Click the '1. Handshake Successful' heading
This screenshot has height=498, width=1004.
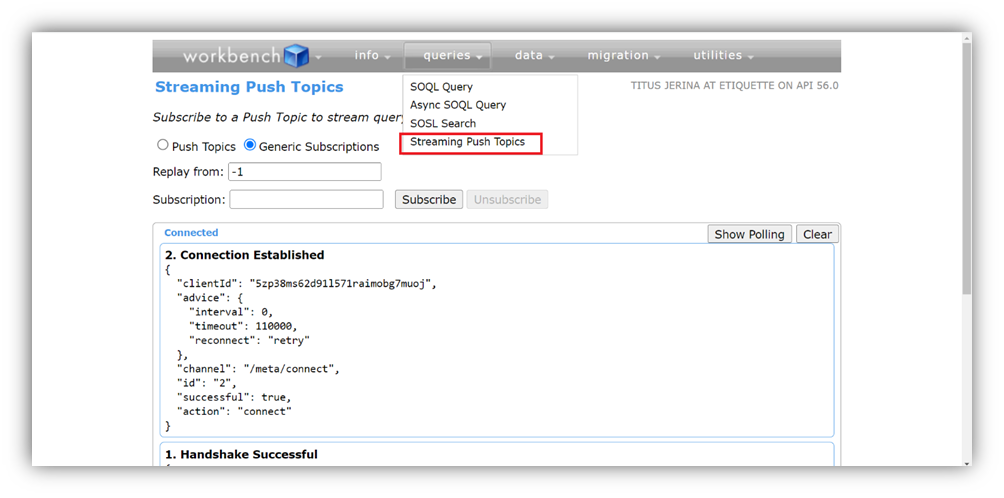pos(241,454)
